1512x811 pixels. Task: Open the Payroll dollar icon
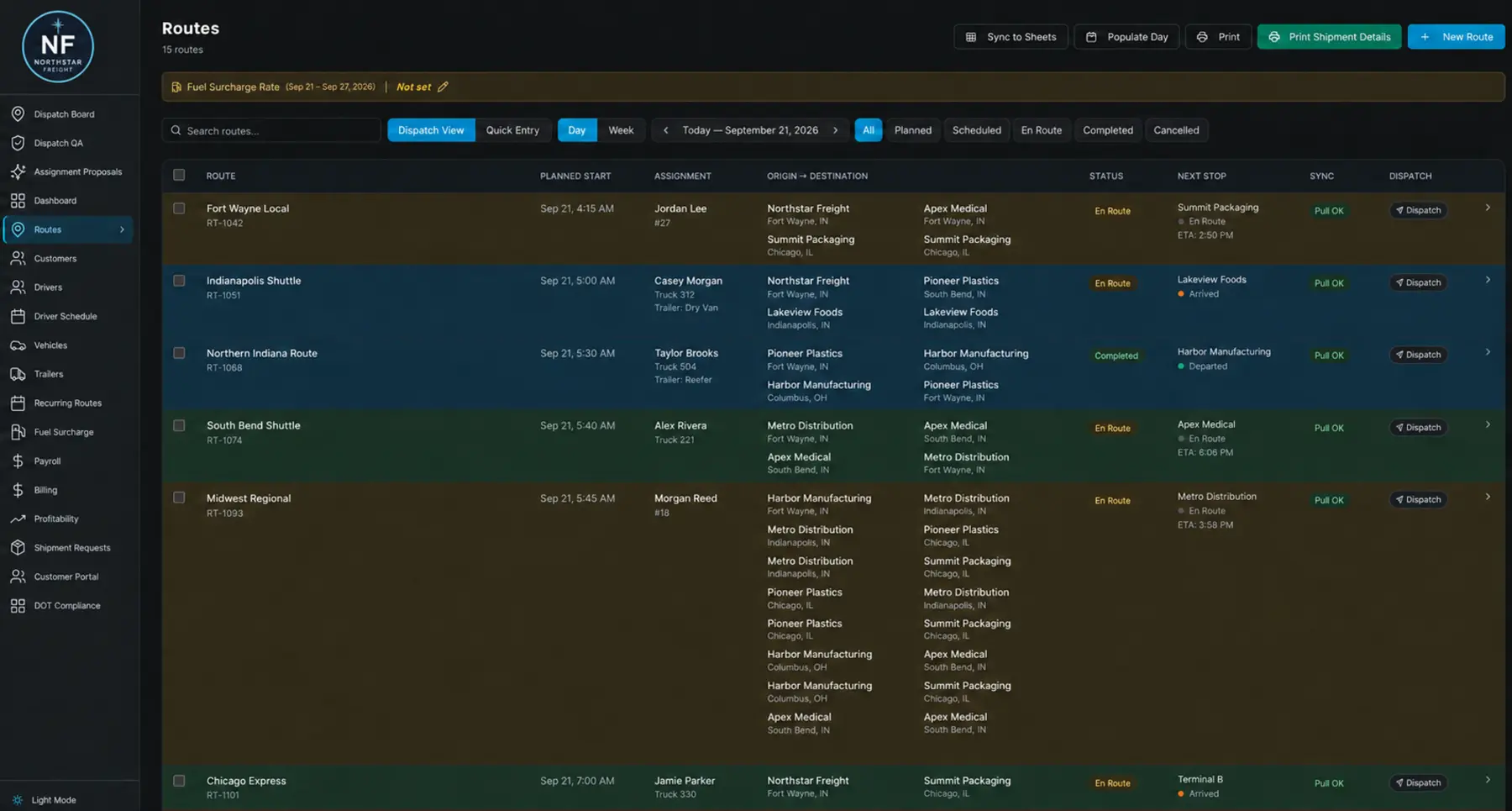[18, 461]
